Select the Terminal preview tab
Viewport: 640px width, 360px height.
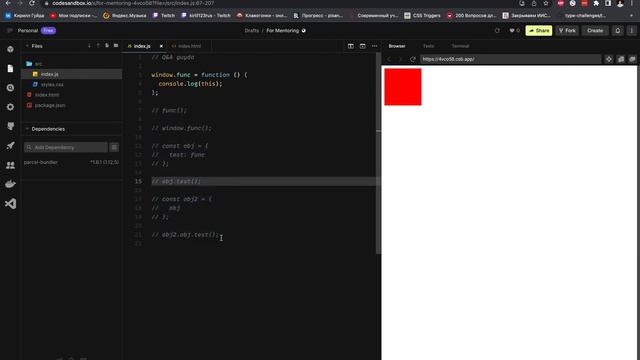(x=460, y=46)
